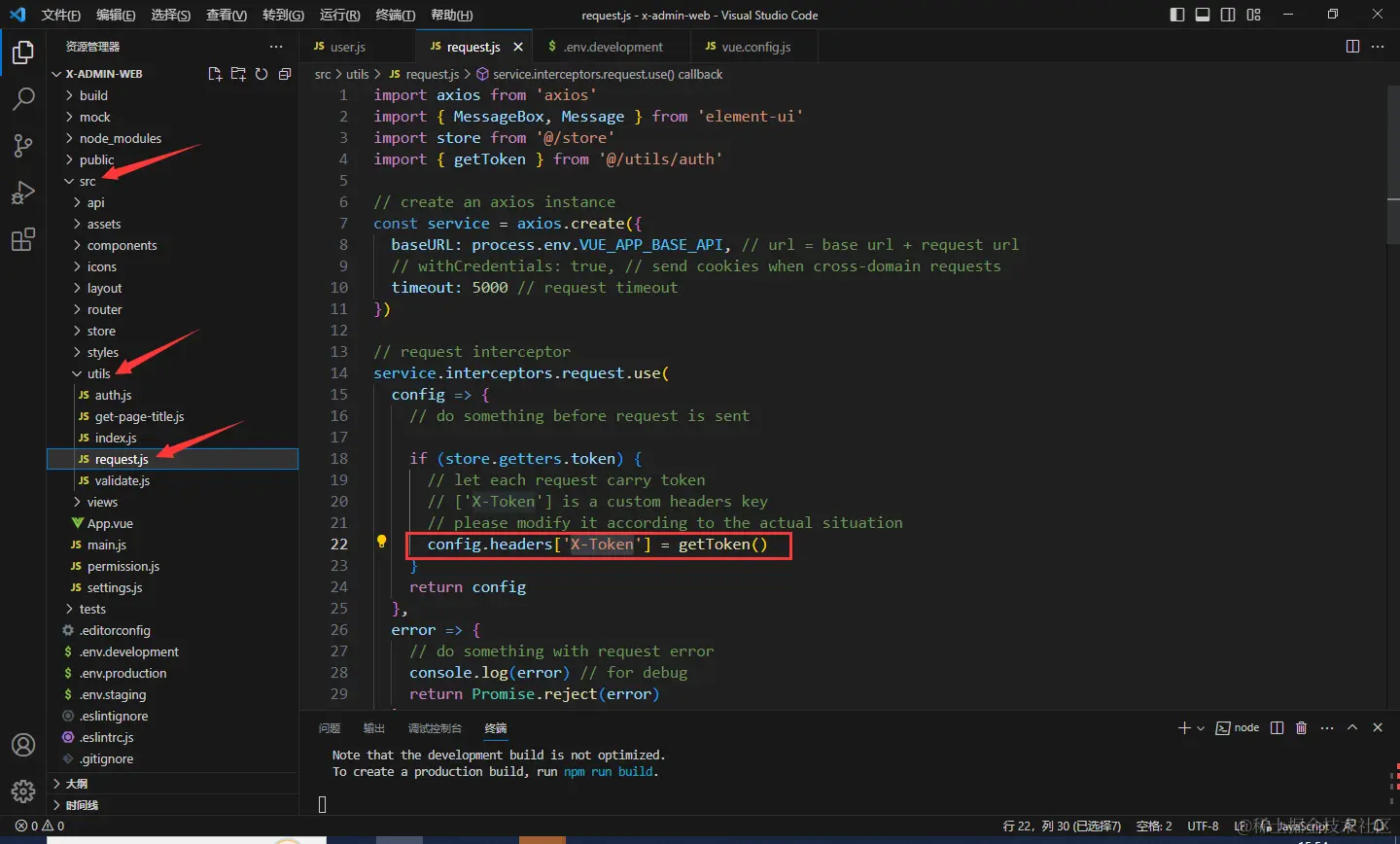Select the node terminal instance
Image resolution: width=1400 pixels, height=844 pixels.
point(1238,727)
